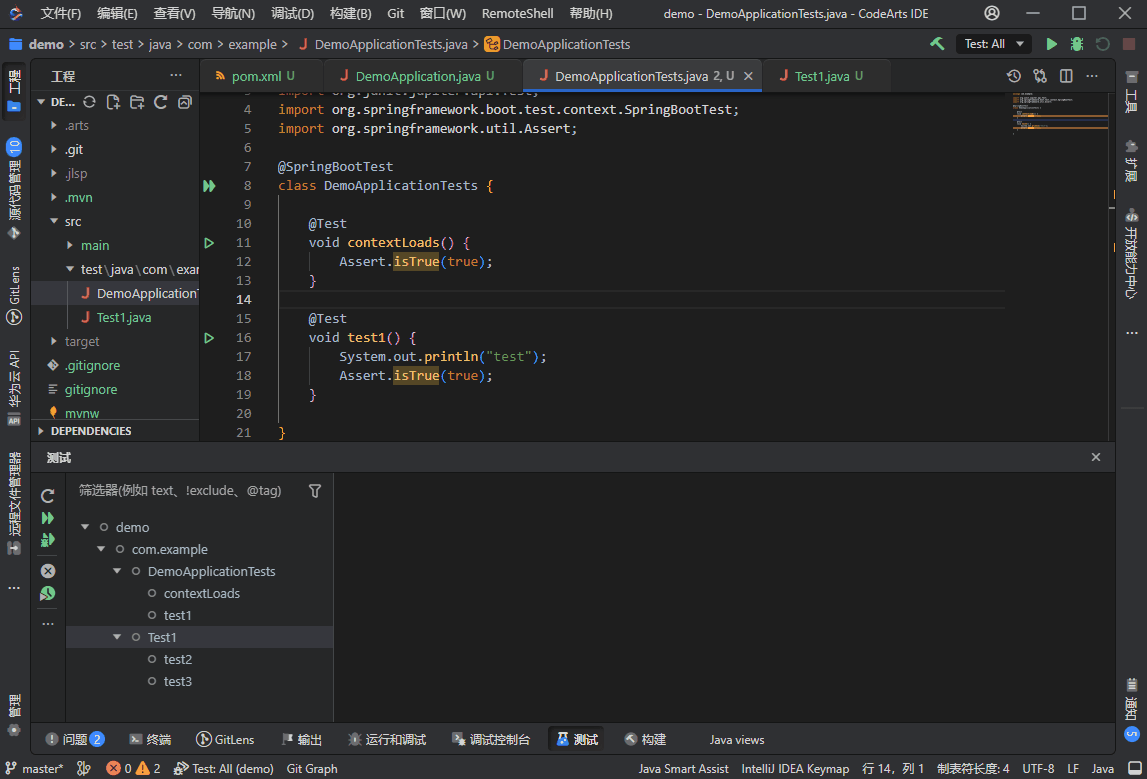The image size is (1147, 779).
Task: Open the Test: All run configuration dropdown
Action: [993, 43]
